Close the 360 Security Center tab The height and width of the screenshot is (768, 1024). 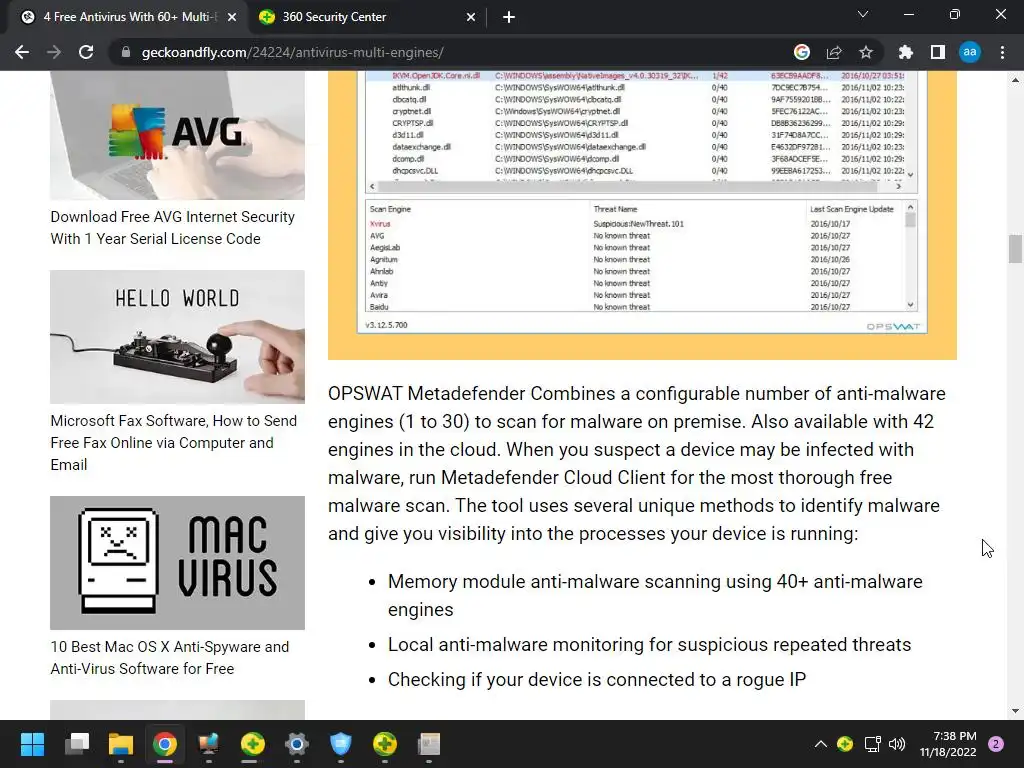pyautogui.click(x=471, y=17)
